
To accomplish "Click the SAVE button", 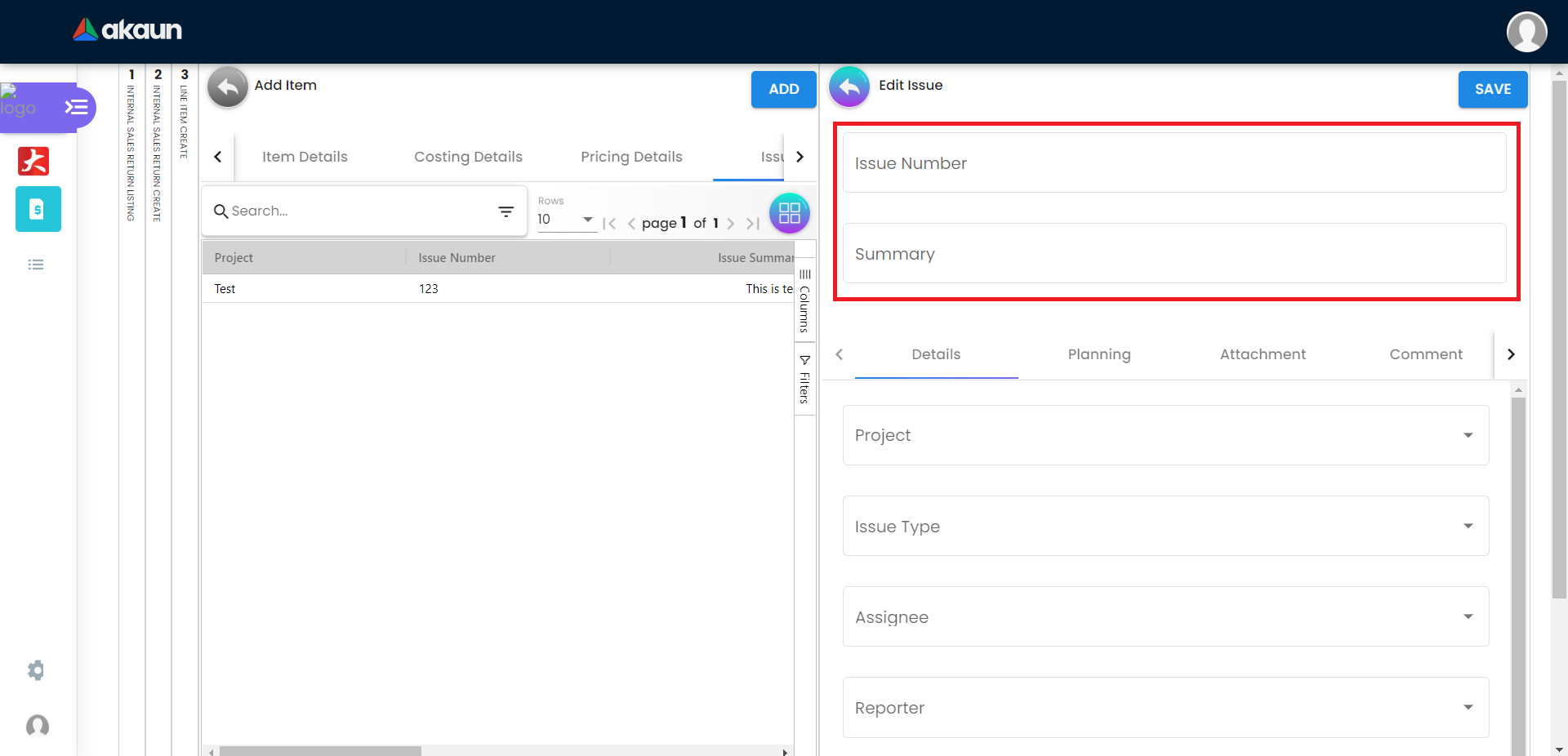I will tap(1492, 89).
